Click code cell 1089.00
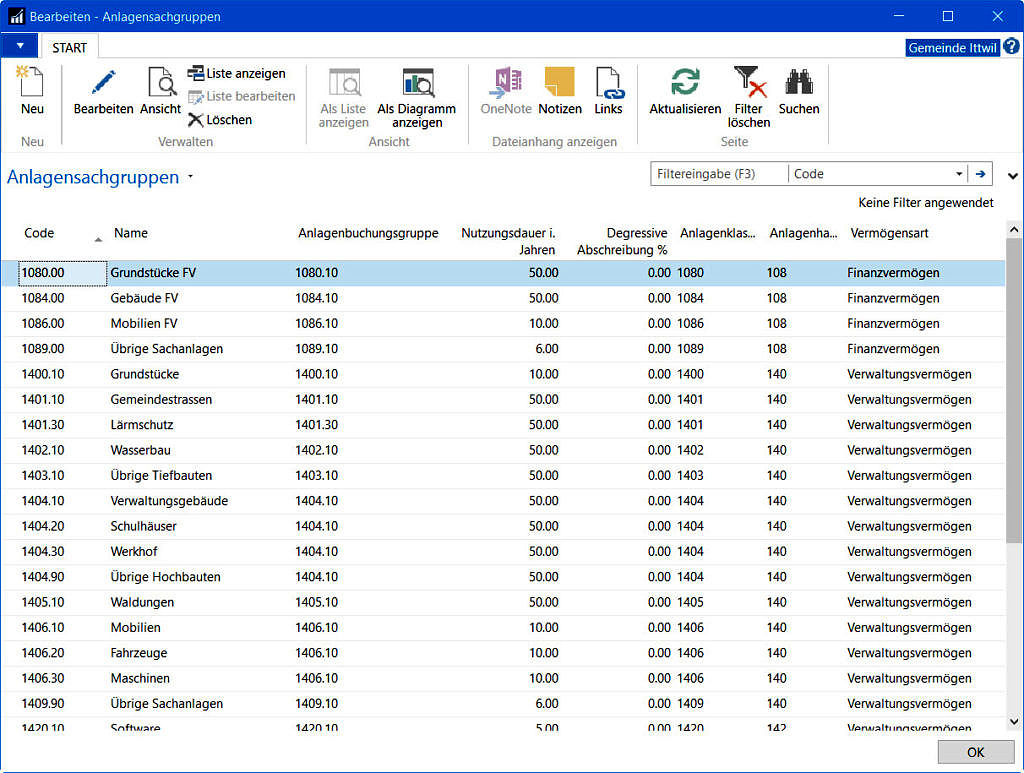The image size is (1024, 773). [43, 349]
